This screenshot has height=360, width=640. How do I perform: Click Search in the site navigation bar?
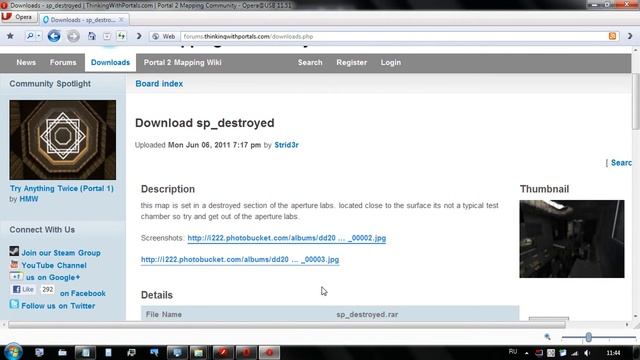click(310, 62)
